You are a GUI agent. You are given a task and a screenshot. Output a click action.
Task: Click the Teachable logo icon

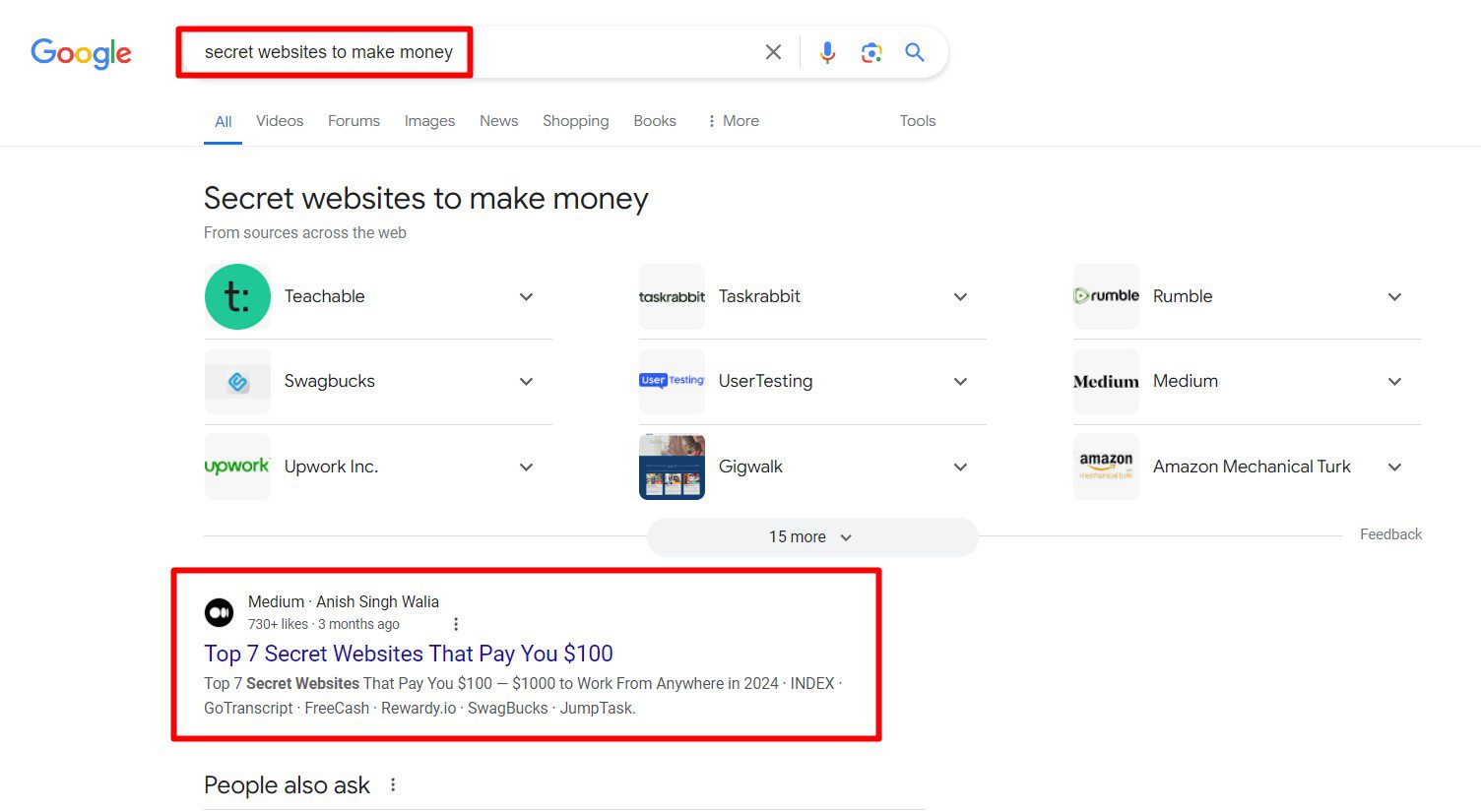pos(237,296)
